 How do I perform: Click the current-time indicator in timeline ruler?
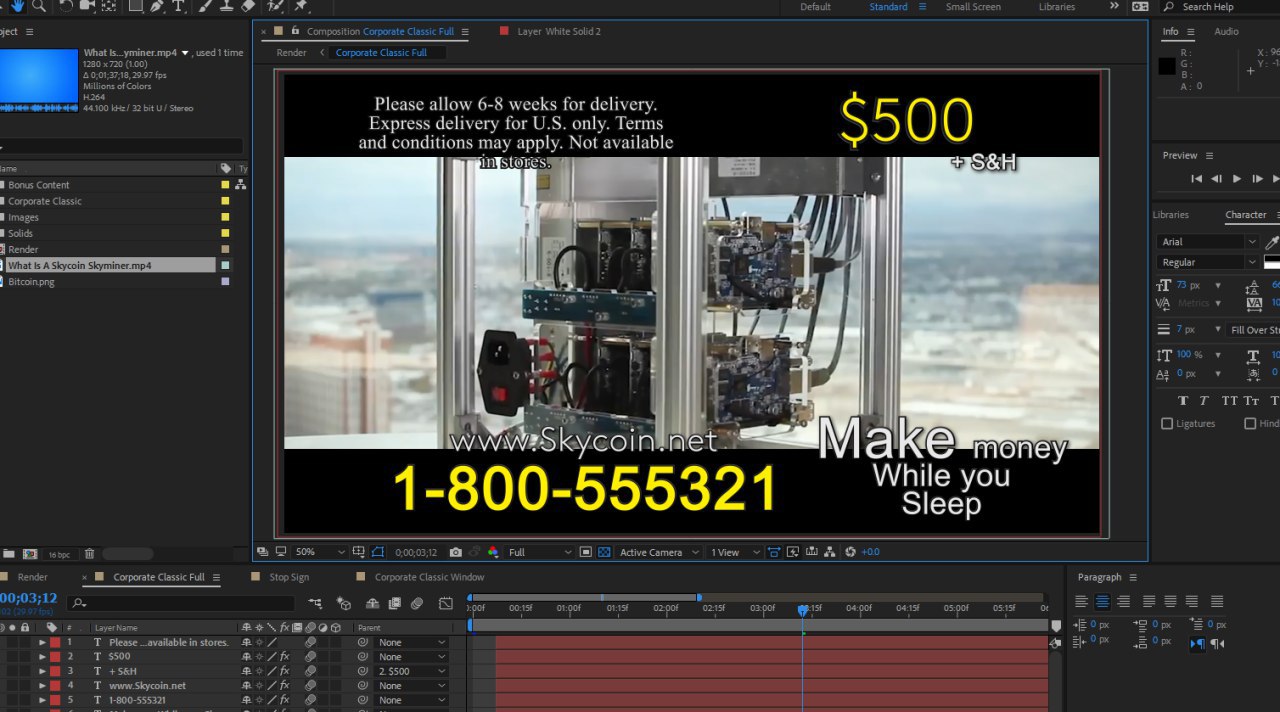(802, 609)
